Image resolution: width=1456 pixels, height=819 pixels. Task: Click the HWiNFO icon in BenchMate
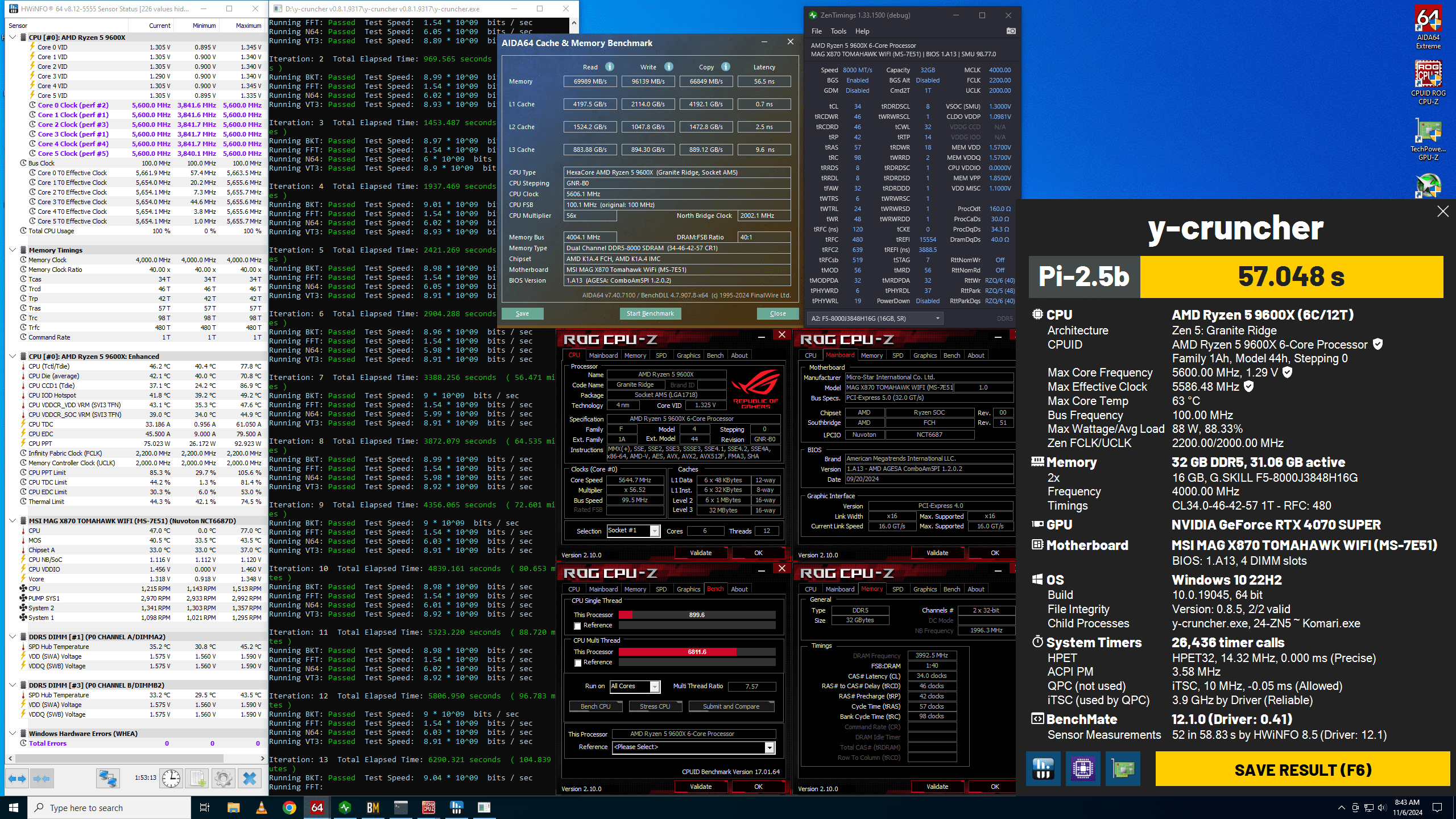coord(1043,769)
